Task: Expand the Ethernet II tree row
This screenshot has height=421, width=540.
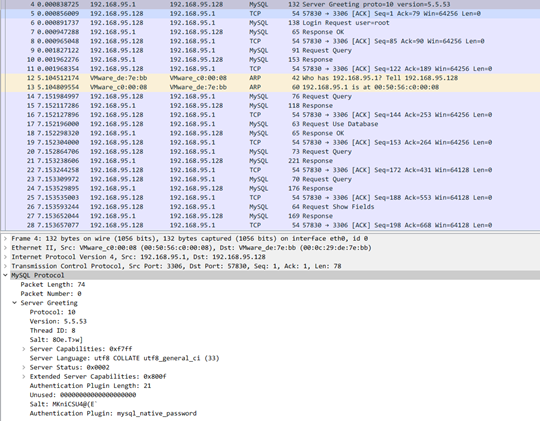Action: click(6, 248)
